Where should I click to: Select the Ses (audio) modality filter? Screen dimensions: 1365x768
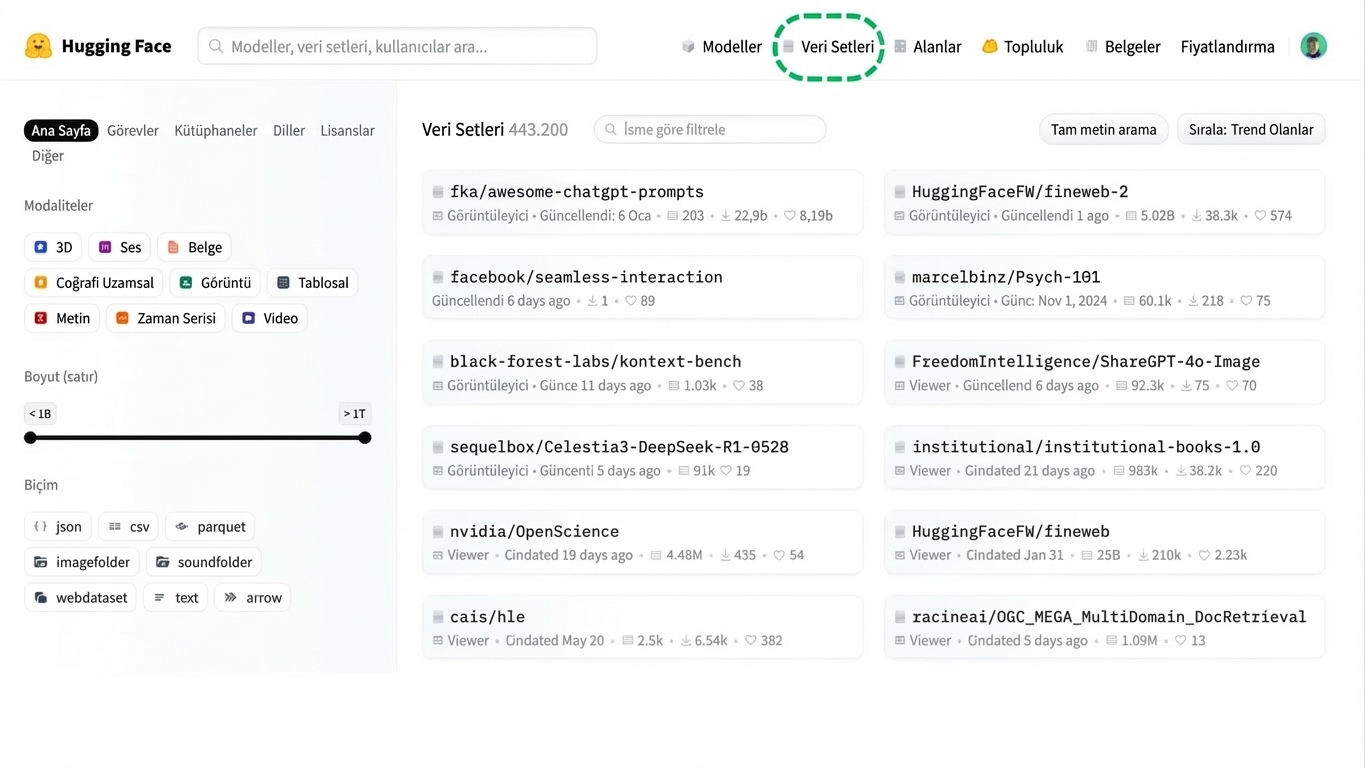coord(119,247)
